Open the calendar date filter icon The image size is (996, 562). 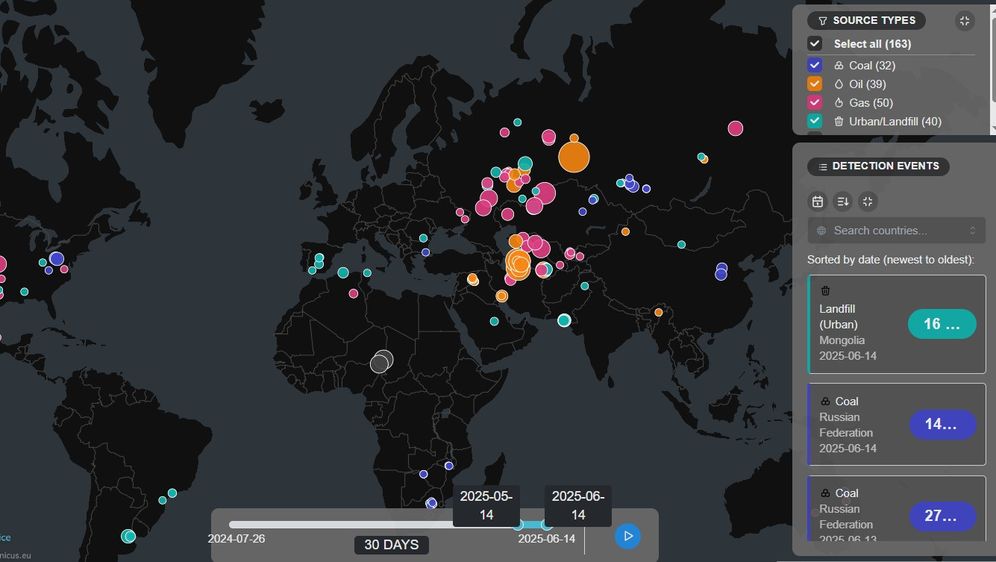tap(818, 201)
